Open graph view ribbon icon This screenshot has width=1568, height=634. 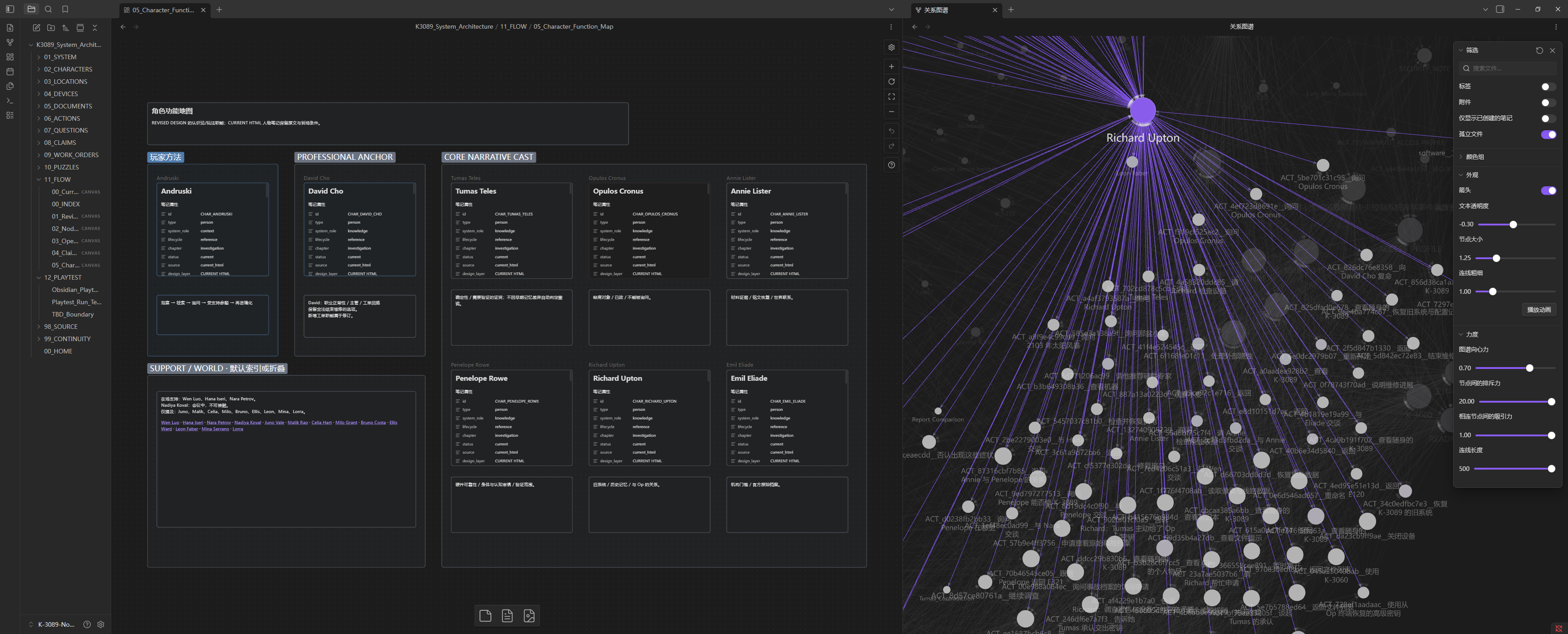point(10,42)
